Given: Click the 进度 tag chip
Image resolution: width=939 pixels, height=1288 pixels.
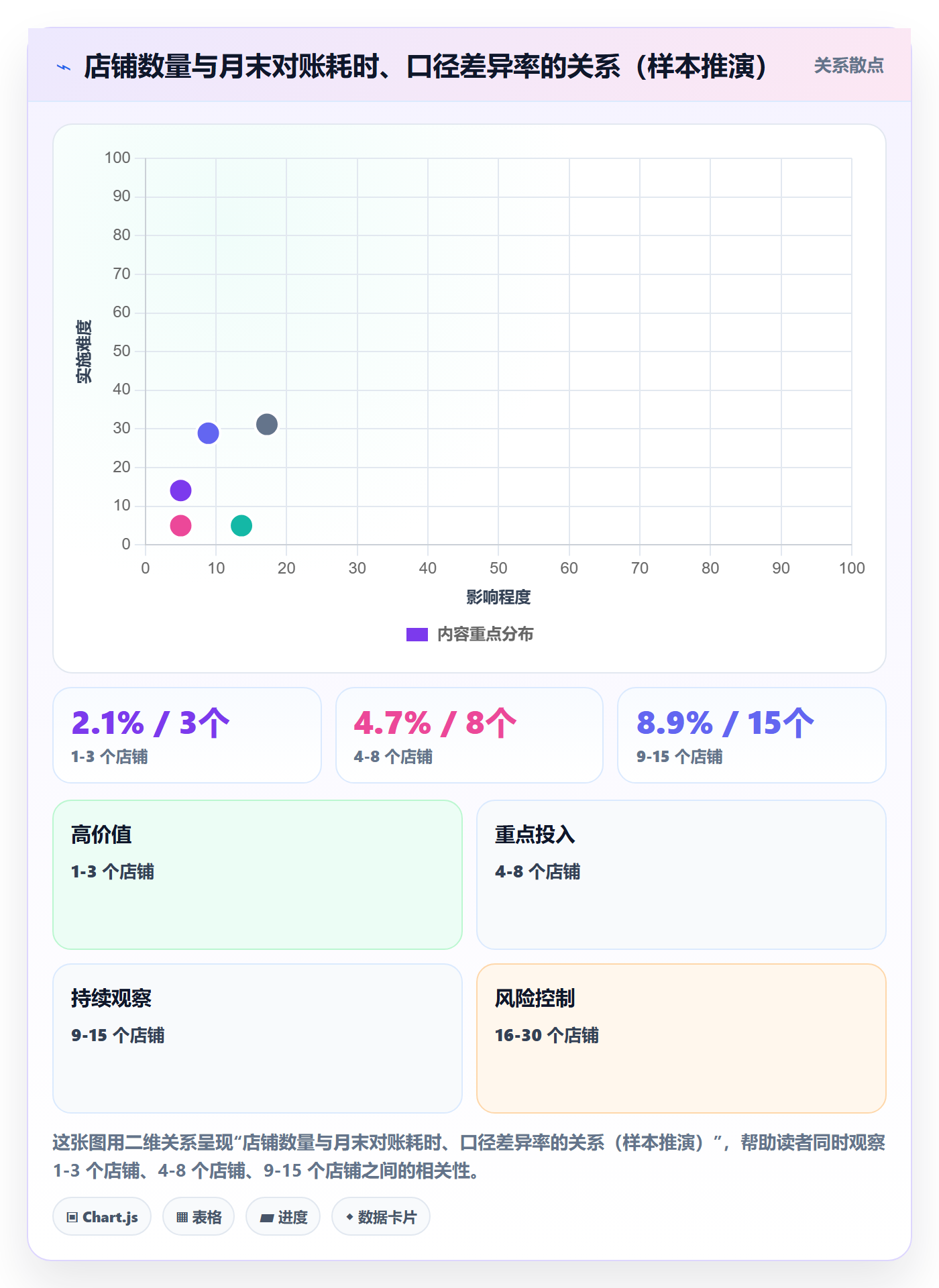Looking at the screenshot, I should tap(283, 1216).
